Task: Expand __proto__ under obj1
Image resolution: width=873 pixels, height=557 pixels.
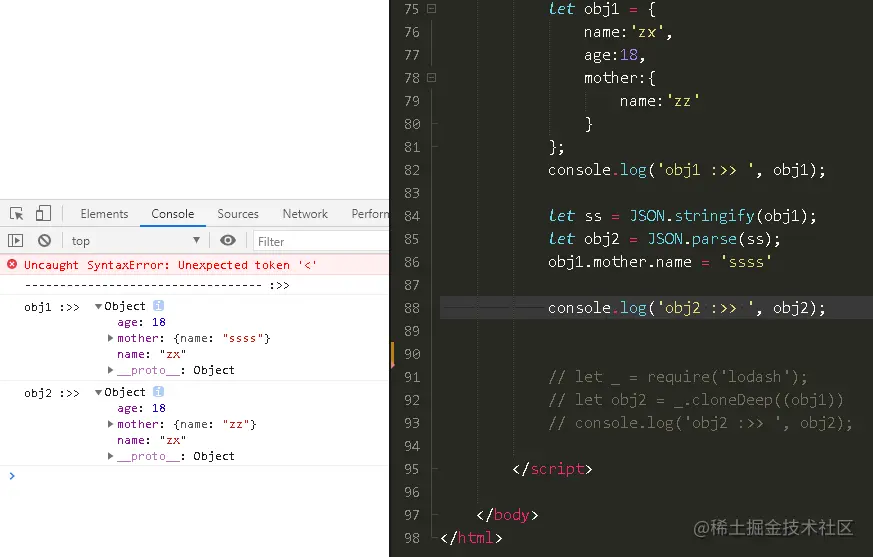Action: click(110, 370)
